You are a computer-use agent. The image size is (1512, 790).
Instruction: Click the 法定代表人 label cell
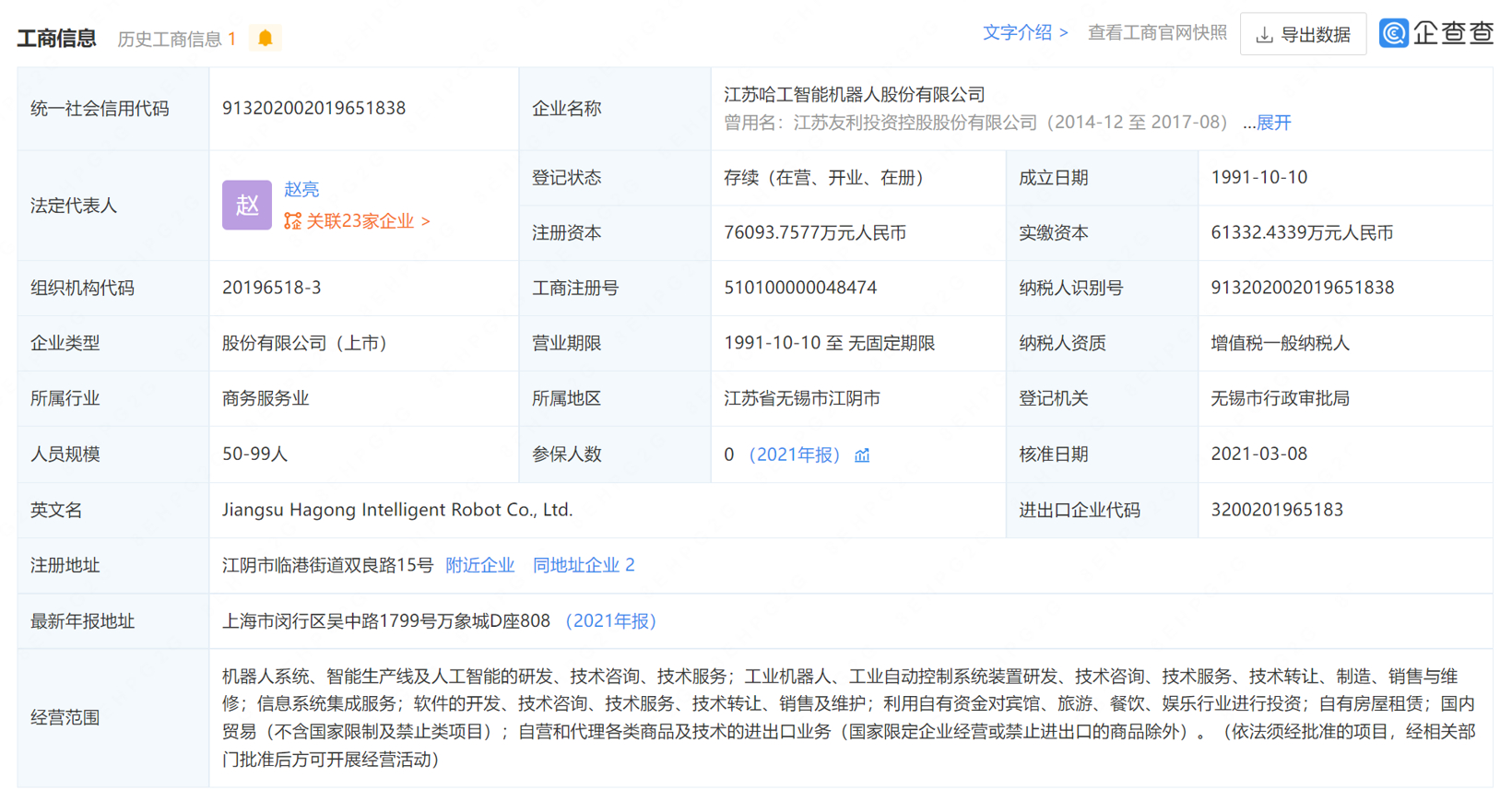[113, 206]
